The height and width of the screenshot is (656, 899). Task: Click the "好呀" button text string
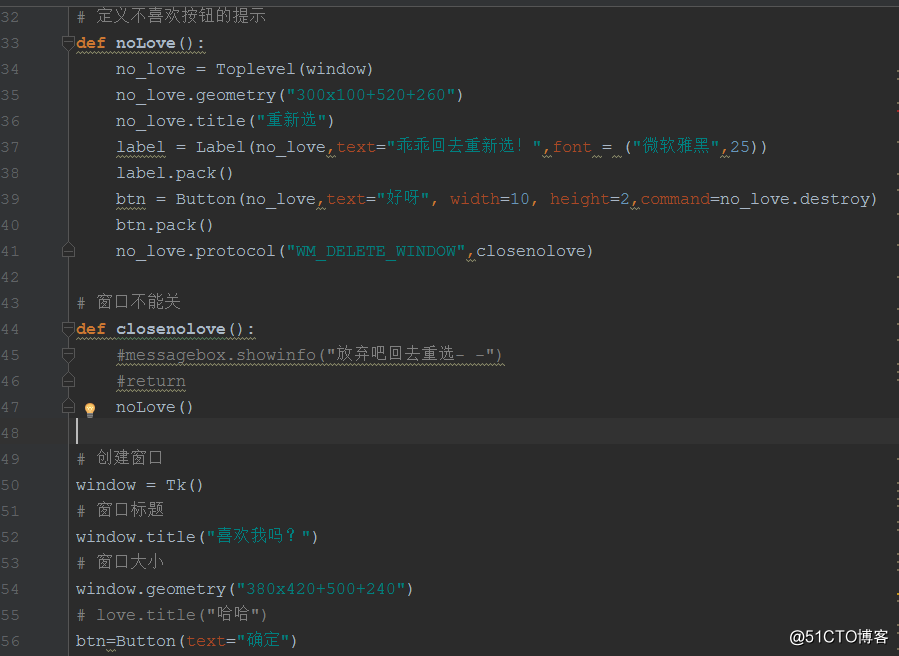402,198
